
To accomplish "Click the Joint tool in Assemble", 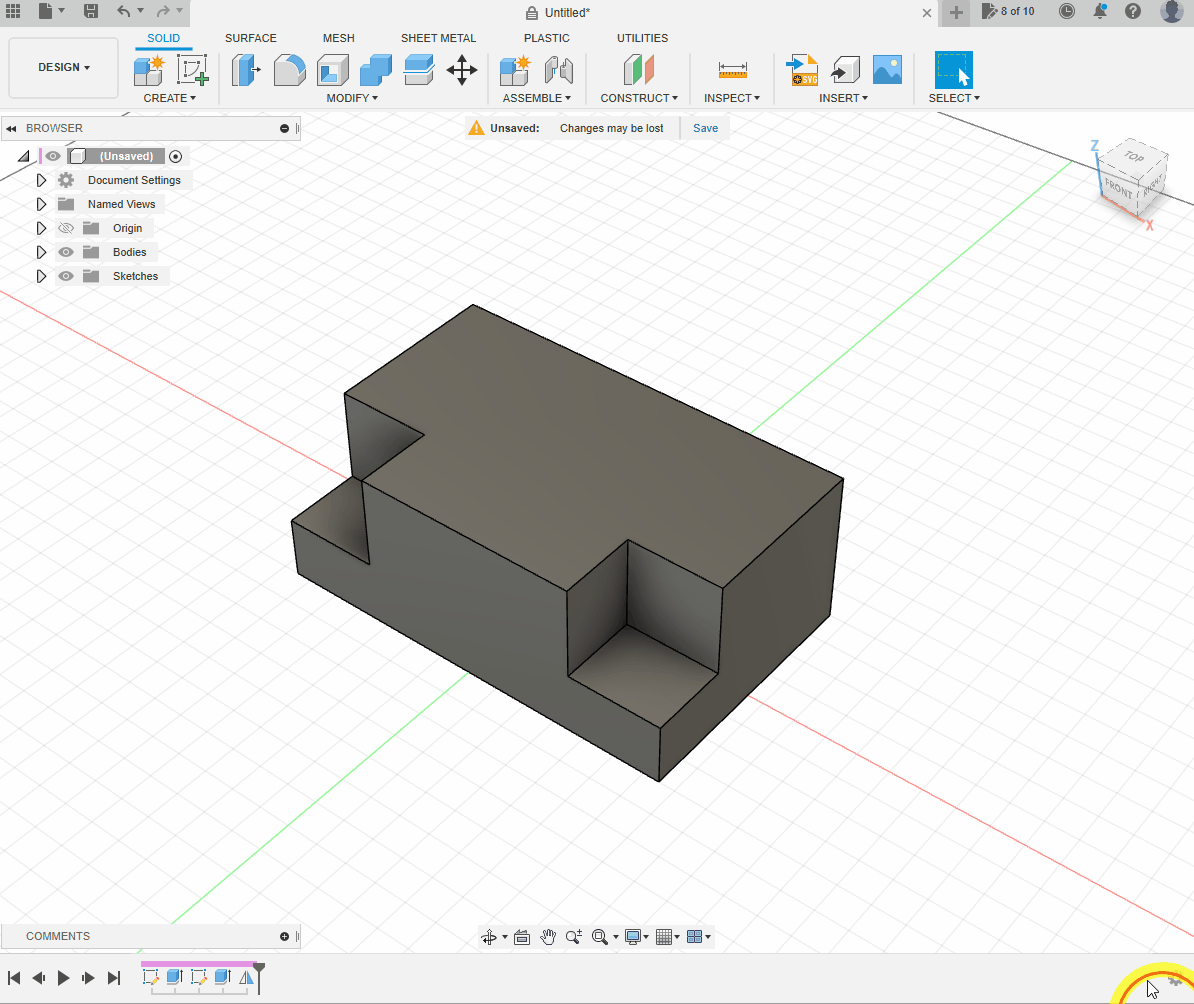I will (558, 70).
